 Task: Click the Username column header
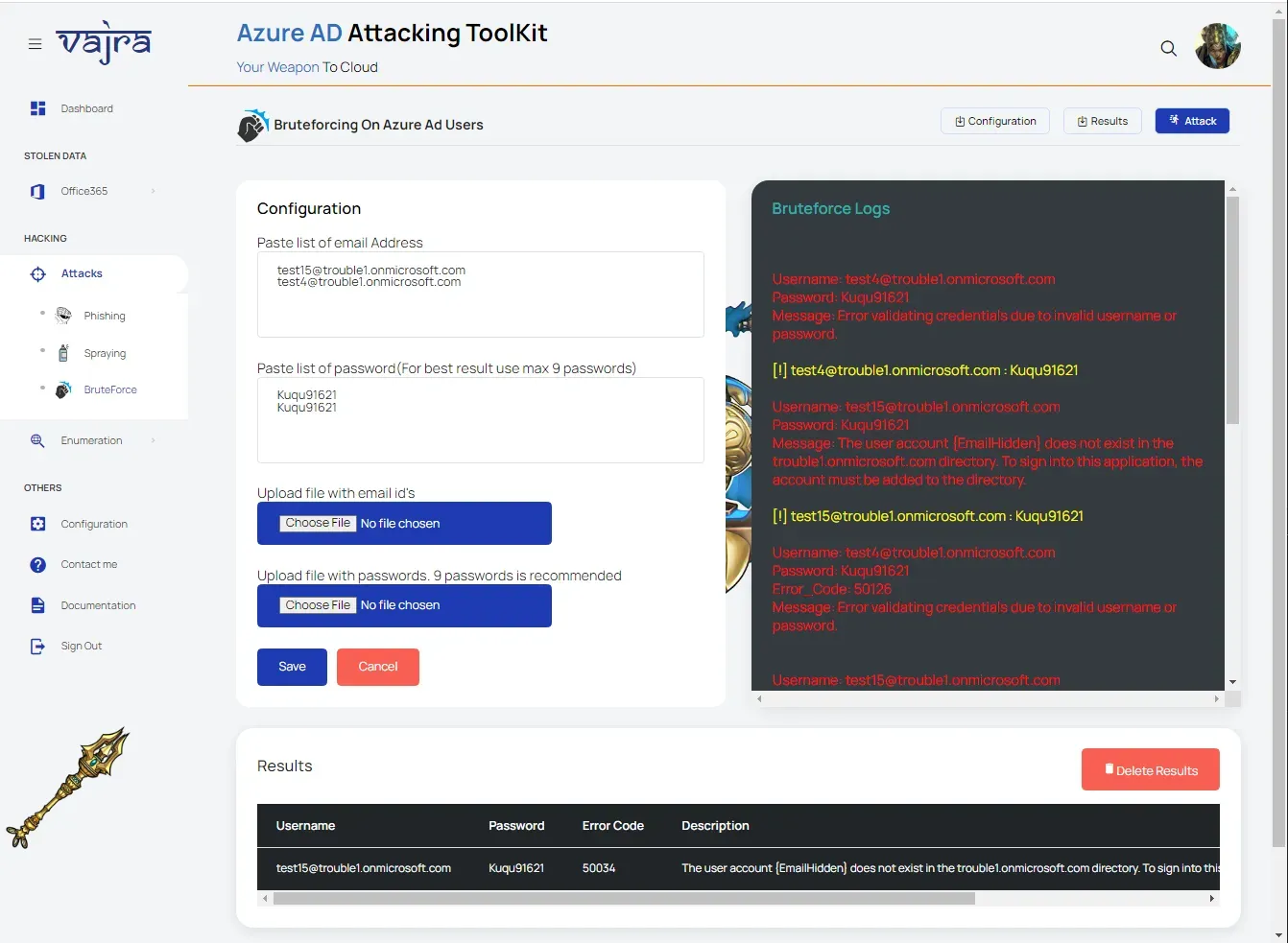point(305,826)
